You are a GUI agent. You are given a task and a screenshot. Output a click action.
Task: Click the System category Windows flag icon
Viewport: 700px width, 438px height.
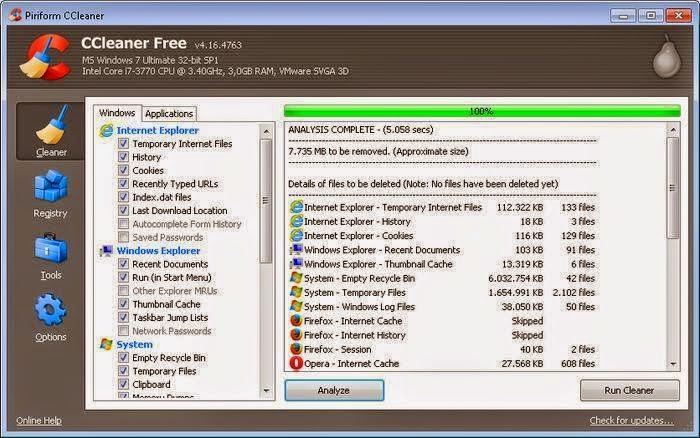pyautogui.click(x=106, y=344)
